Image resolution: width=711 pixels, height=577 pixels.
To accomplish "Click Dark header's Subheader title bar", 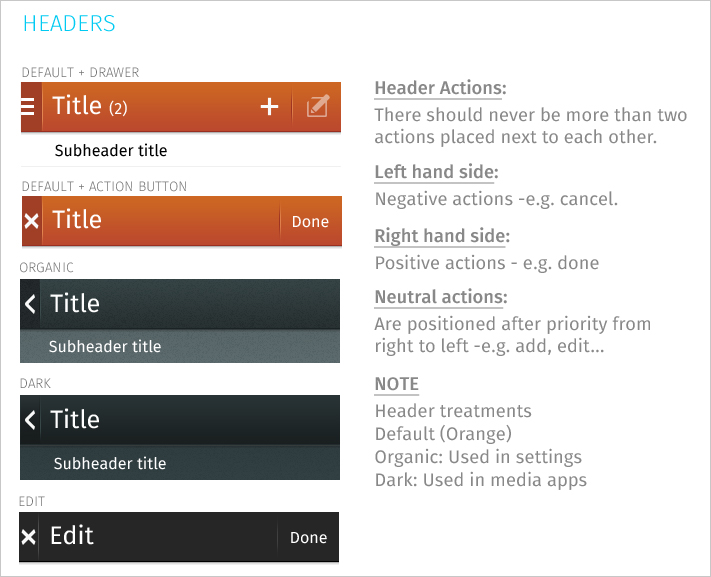I will 180,463.
